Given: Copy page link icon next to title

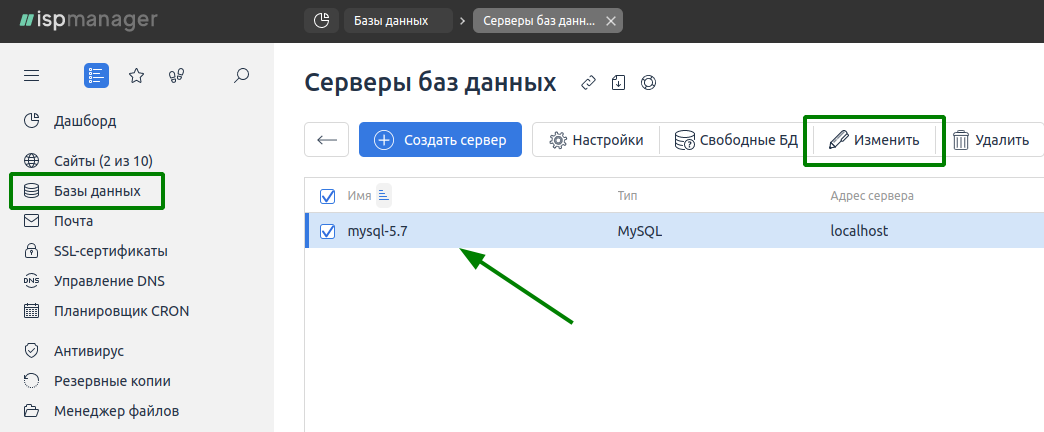Looking at the screenshot, I should pos(588,83).
